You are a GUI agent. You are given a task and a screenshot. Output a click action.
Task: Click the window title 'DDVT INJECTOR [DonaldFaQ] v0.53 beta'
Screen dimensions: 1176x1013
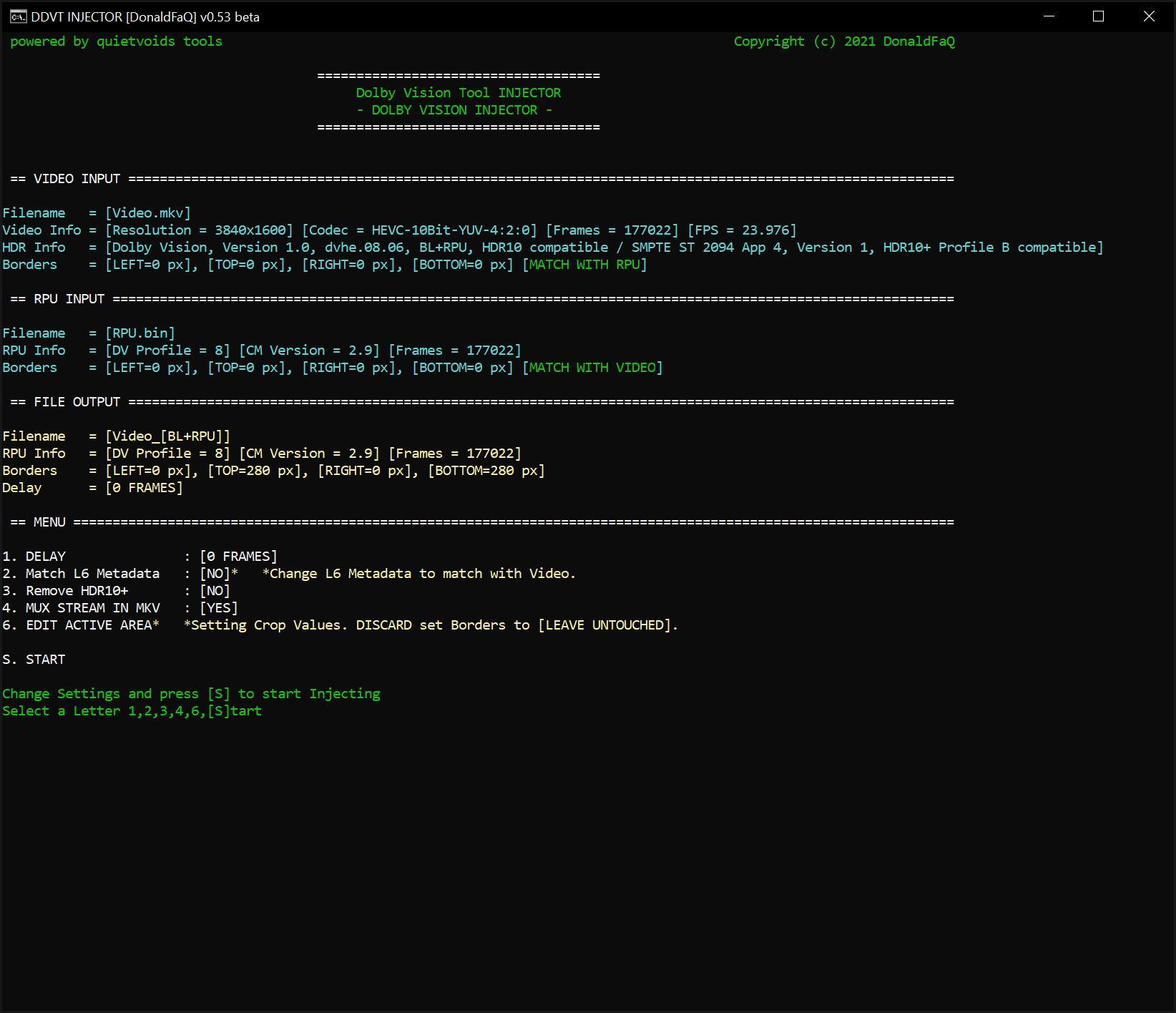click(x=145, y=17)
